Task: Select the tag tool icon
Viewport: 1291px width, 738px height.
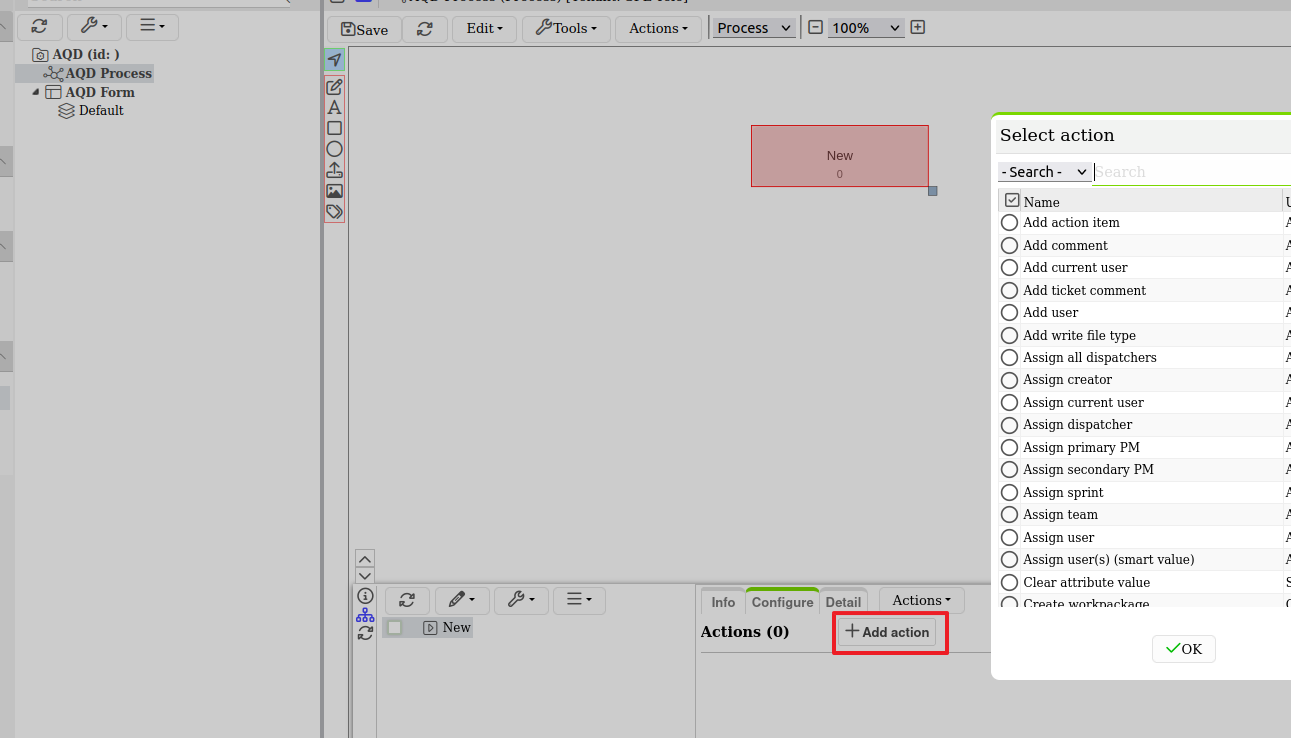Action: click(334, 212)
